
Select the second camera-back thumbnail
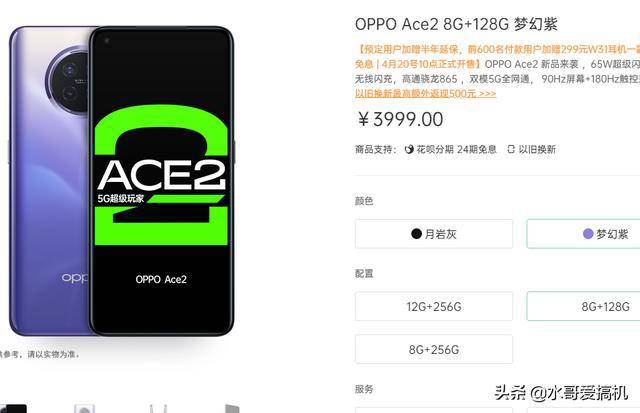point(84,409)
